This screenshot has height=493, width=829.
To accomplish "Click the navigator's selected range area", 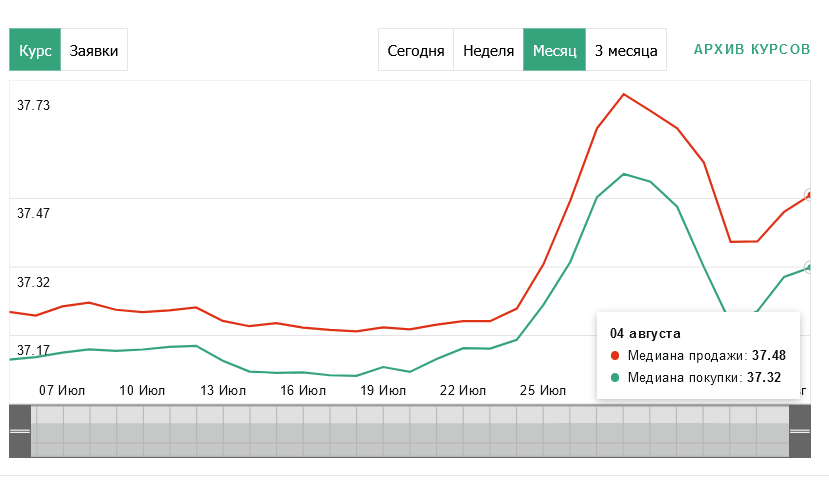I will [410, 431].
